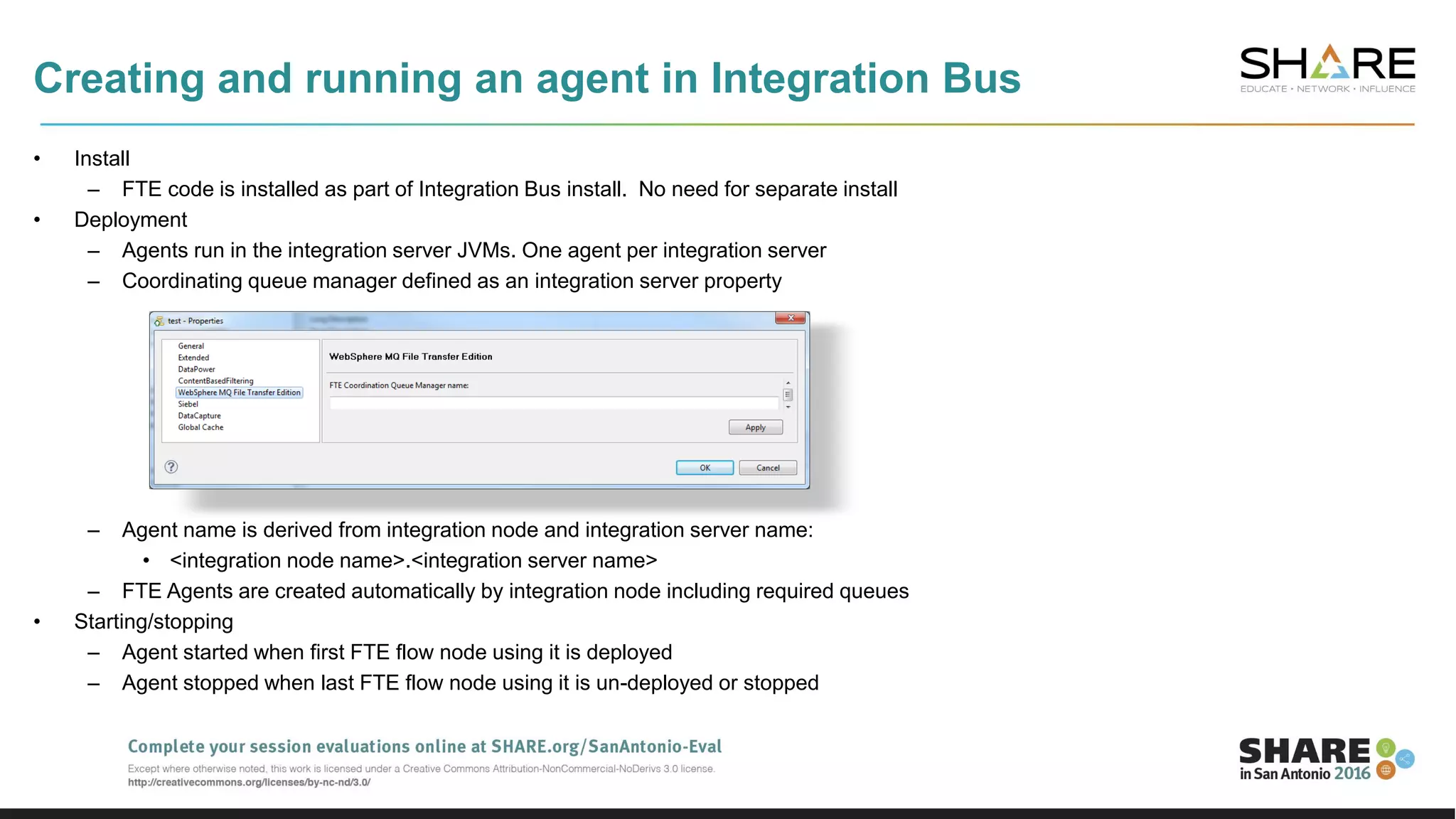Viewport: 1456px width, 819px height.
Task: Click the SHARE logo at top right
Action: (1327, 68)
